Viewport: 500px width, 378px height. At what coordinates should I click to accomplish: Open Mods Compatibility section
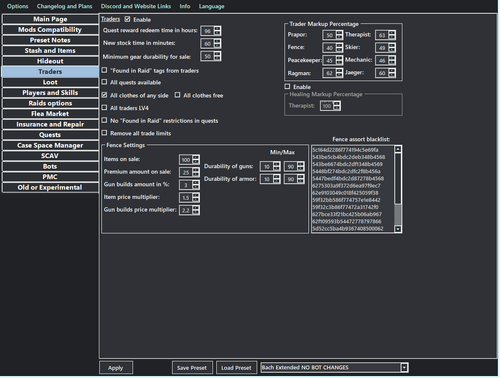50,30
